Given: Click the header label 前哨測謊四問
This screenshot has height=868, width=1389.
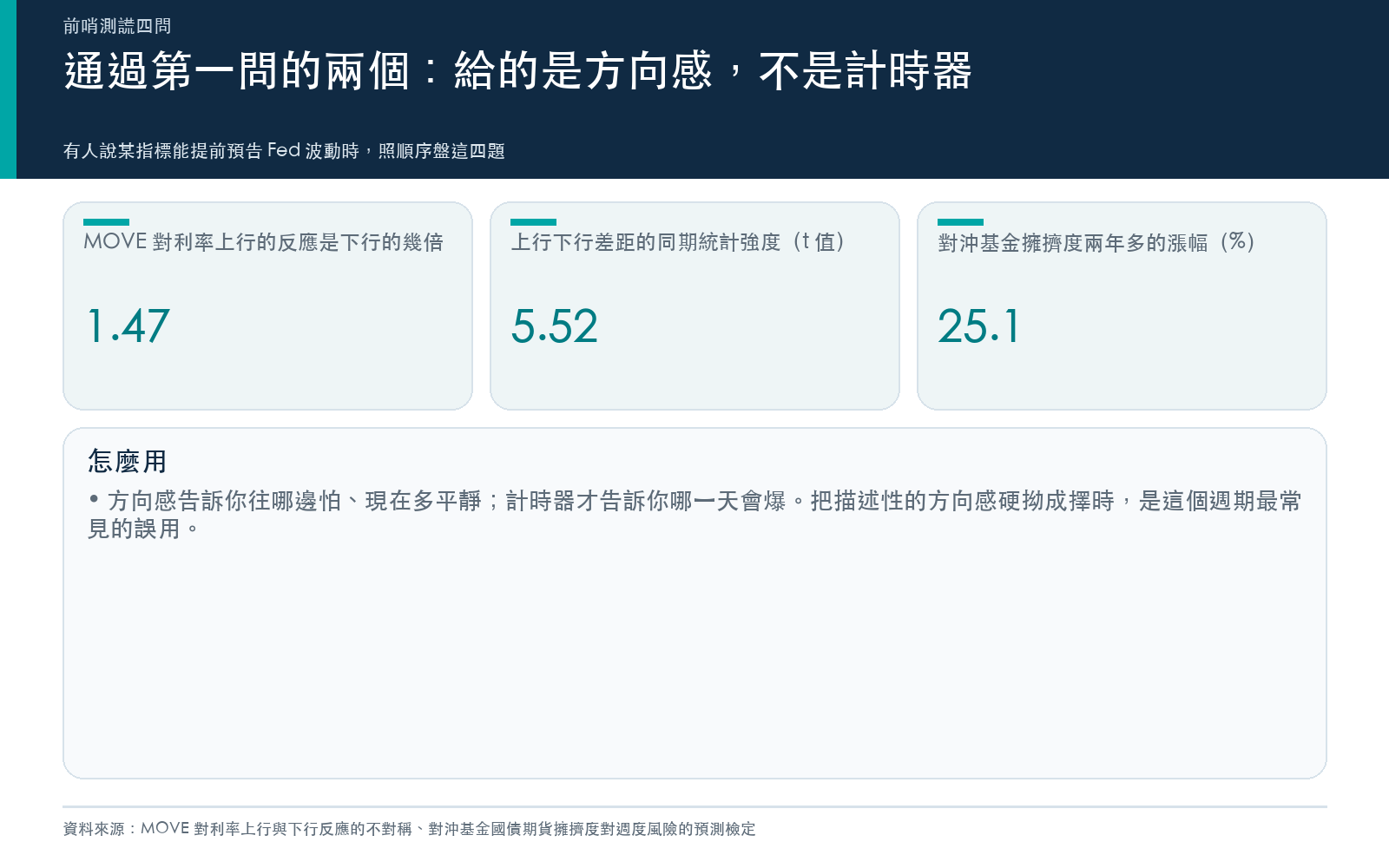Looking at the screenshot, I should pyautogui.click(x=117, y=26).
